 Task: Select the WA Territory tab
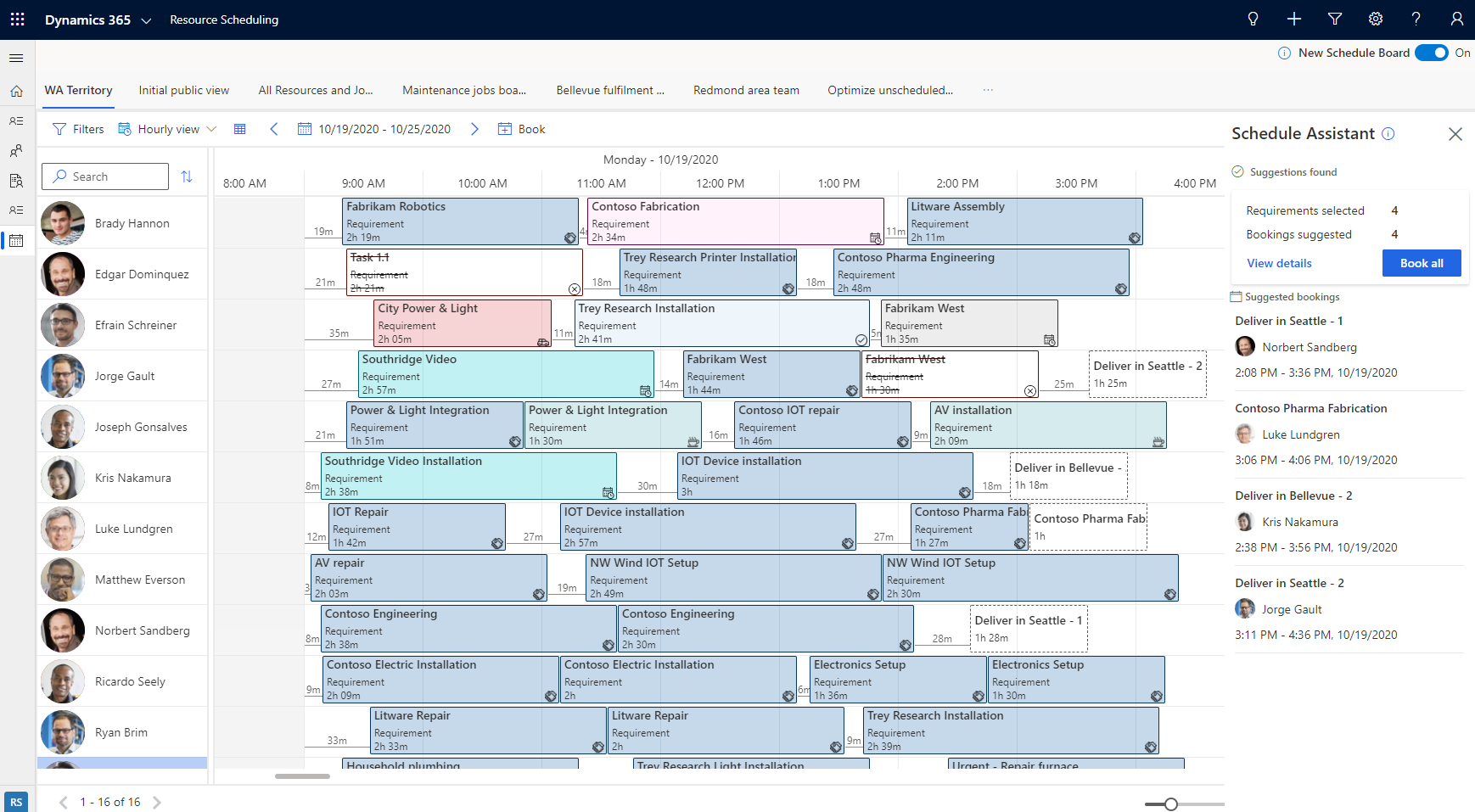click(x=78, y=90)
